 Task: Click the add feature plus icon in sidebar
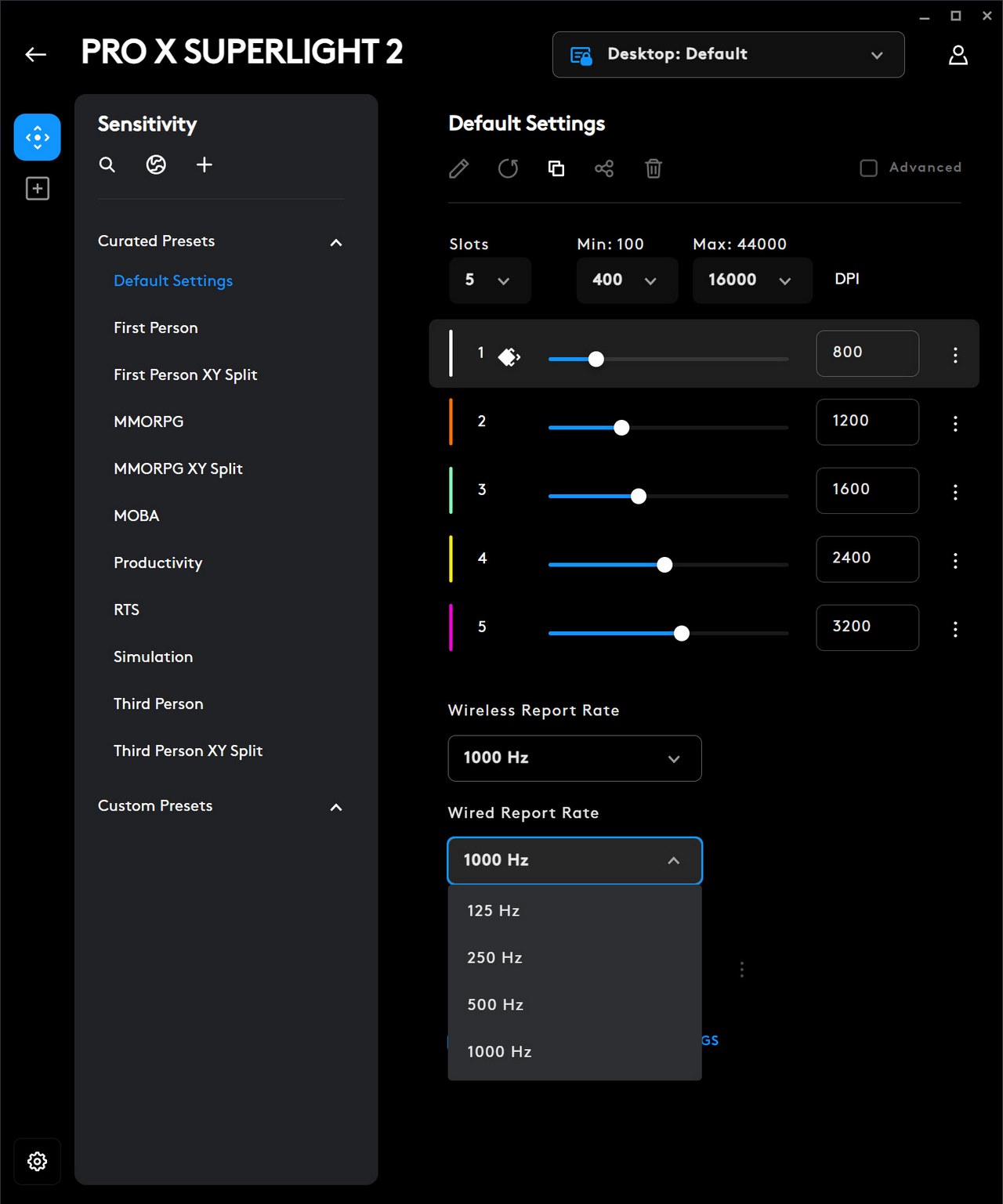click(37, 188)
